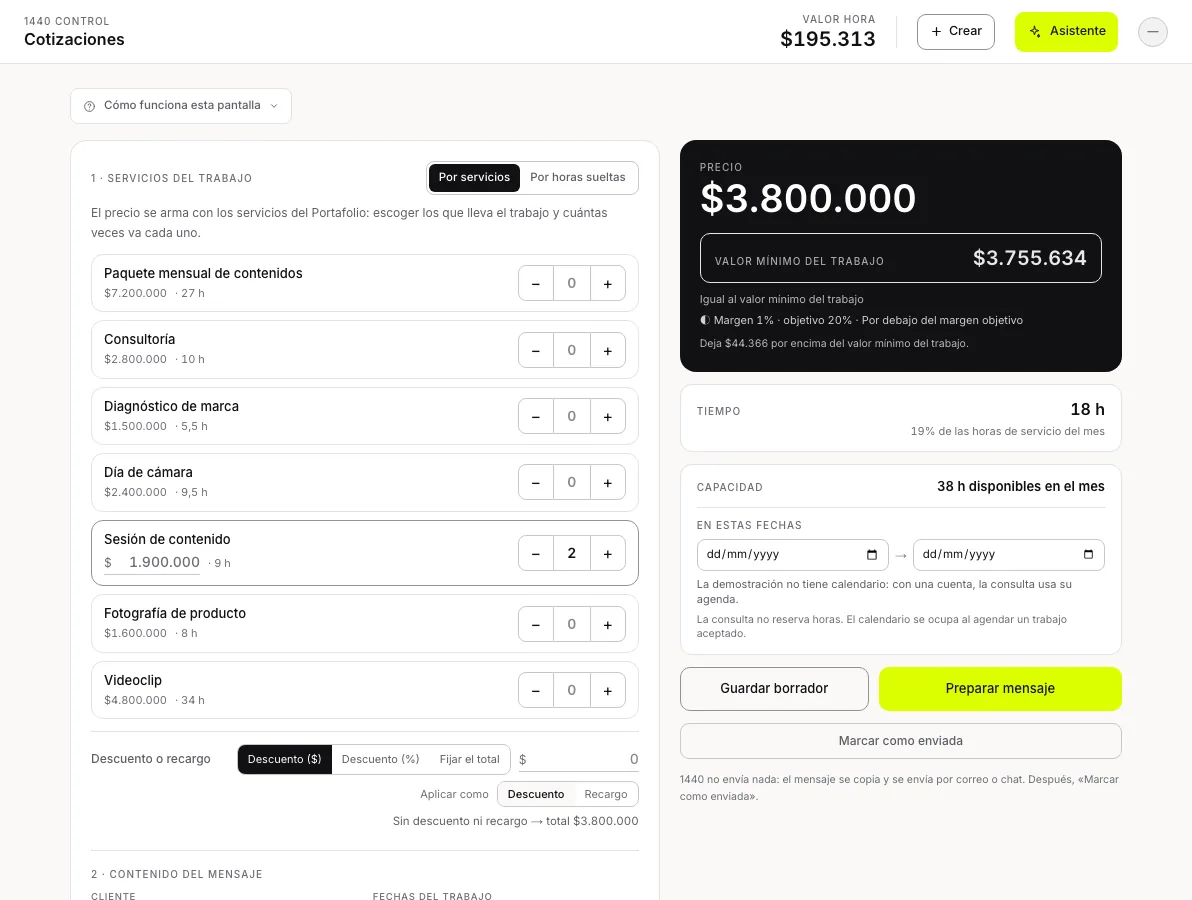
Task: Select Por servicios mode
Action: 474,177
